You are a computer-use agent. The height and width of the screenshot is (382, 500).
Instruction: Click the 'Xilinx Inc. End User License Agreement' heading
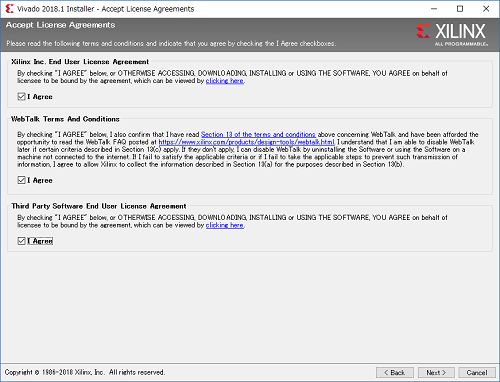(80, 62)
